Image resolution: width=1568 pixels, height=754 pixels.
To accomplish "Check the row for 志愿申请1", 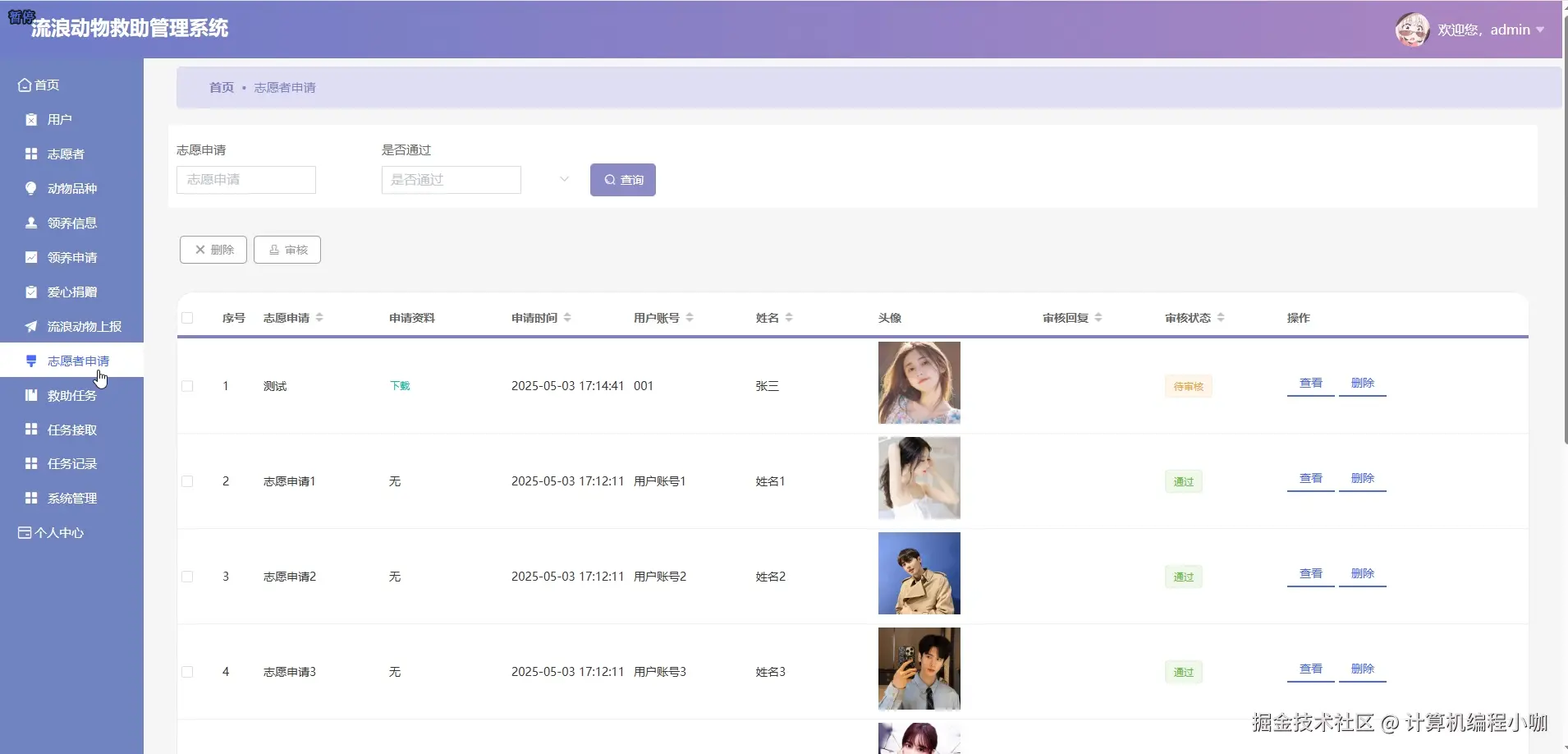I will coord(187,481).
